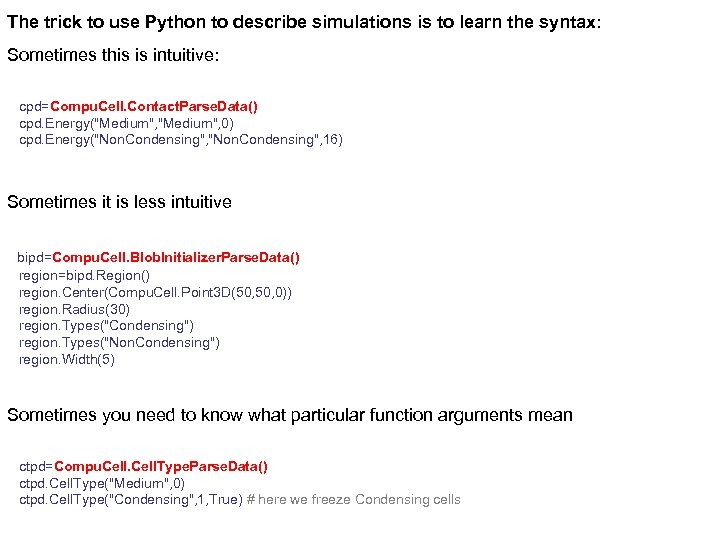The width and height of the screenshot is (720, 540).
Task: Click the region.Width(5) line
Action: (67, 360)
